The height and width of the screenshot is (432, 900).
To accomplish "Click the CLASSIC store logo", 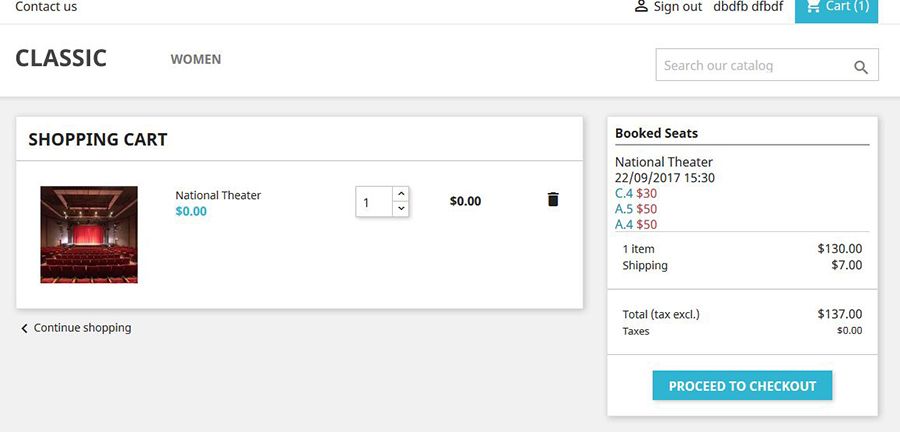I will 61,58.
